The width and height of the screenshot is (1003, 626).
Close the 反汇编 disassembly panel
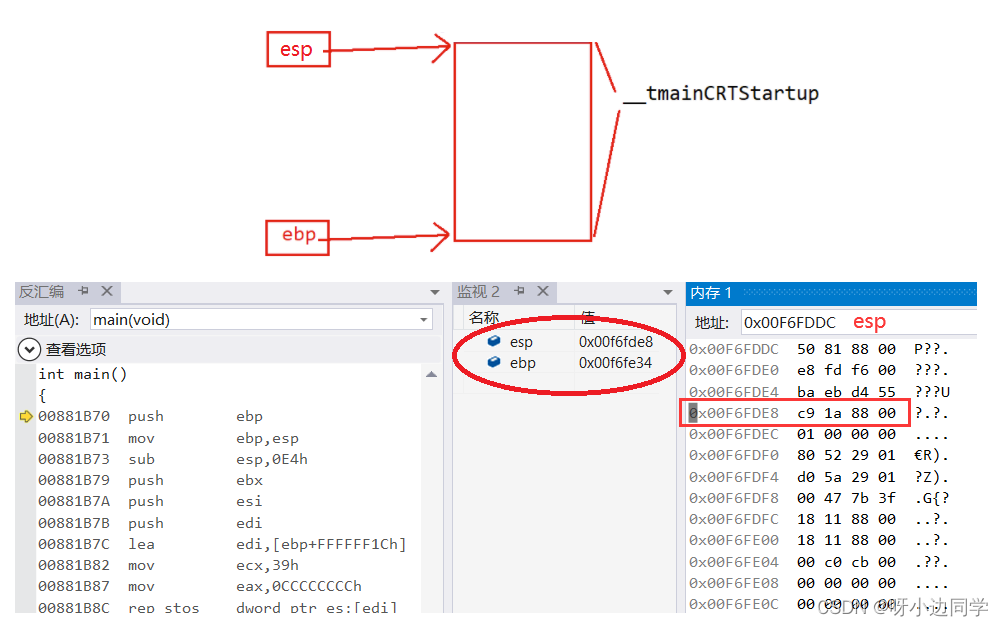pyautogui.click(x=107, y=291)
